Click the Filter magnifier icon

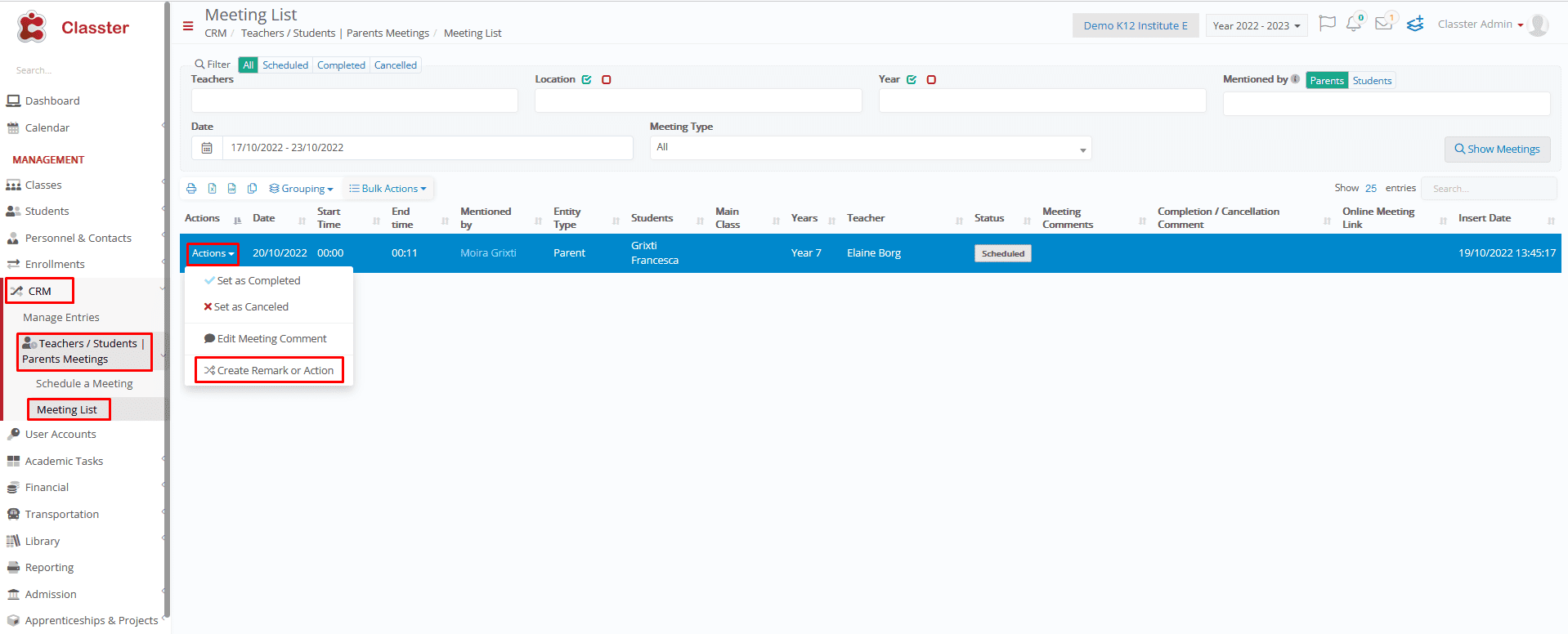tap(199, 65)
